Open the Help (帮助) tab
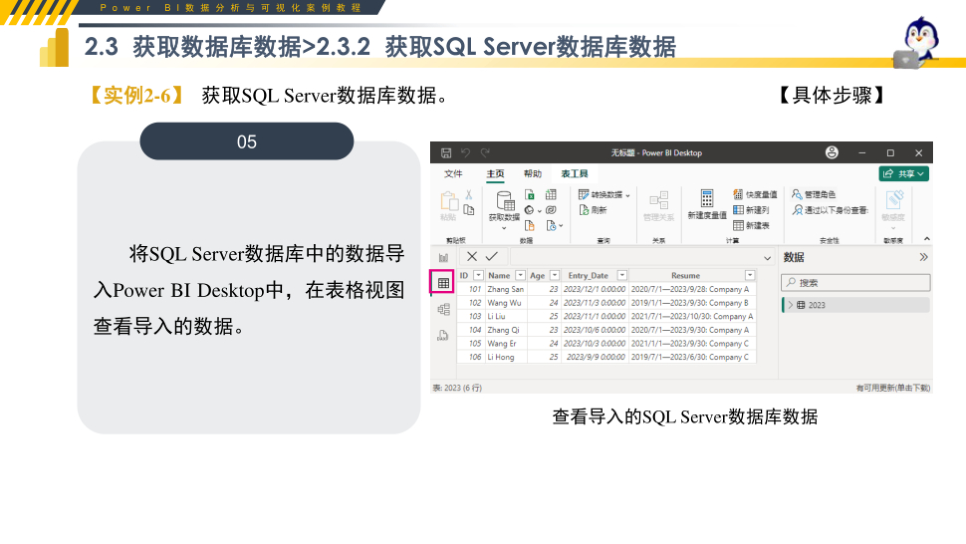This screenshot has width=966, height=544. click(x=533, y=174)
